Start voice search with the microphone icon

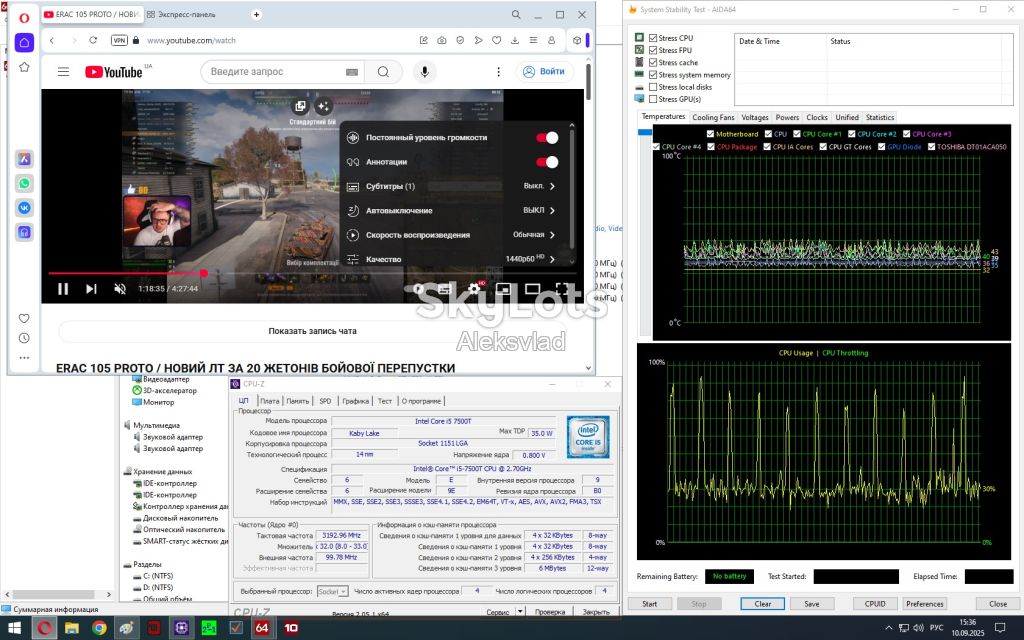click(x=424, y=72)
